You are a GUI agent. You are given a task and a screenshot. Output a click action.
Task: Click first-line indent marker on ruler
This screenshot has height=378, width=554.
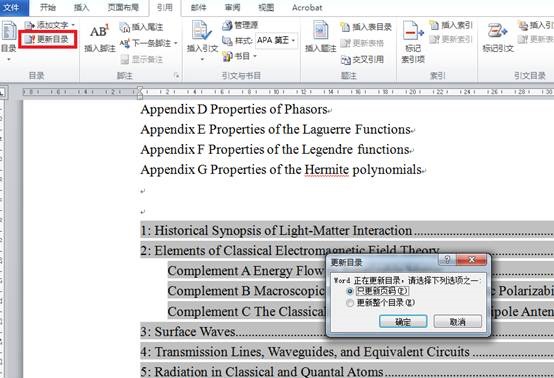coord(140,89)
